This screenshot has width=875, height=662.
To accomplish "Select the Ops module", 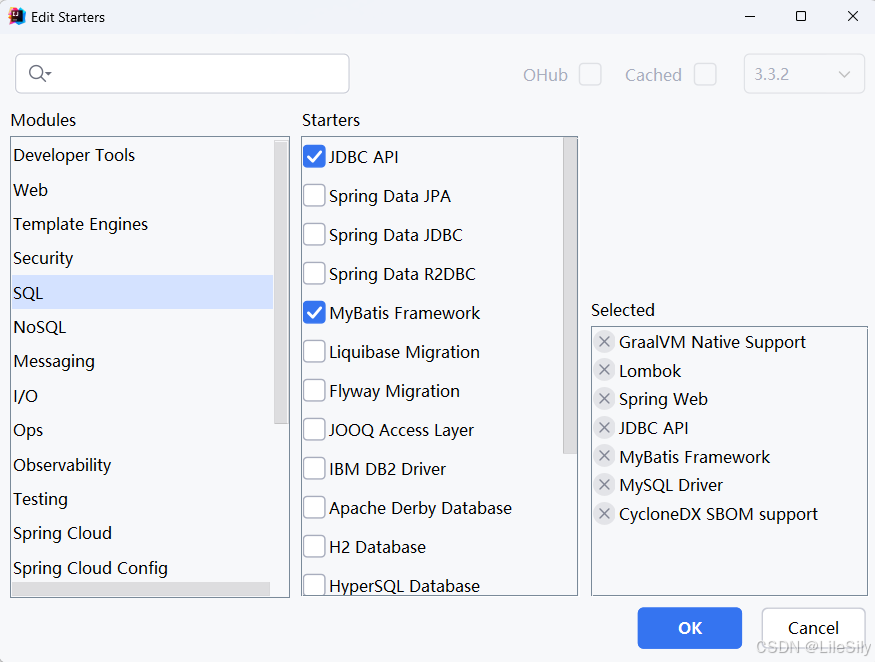I will click(142, 430).
